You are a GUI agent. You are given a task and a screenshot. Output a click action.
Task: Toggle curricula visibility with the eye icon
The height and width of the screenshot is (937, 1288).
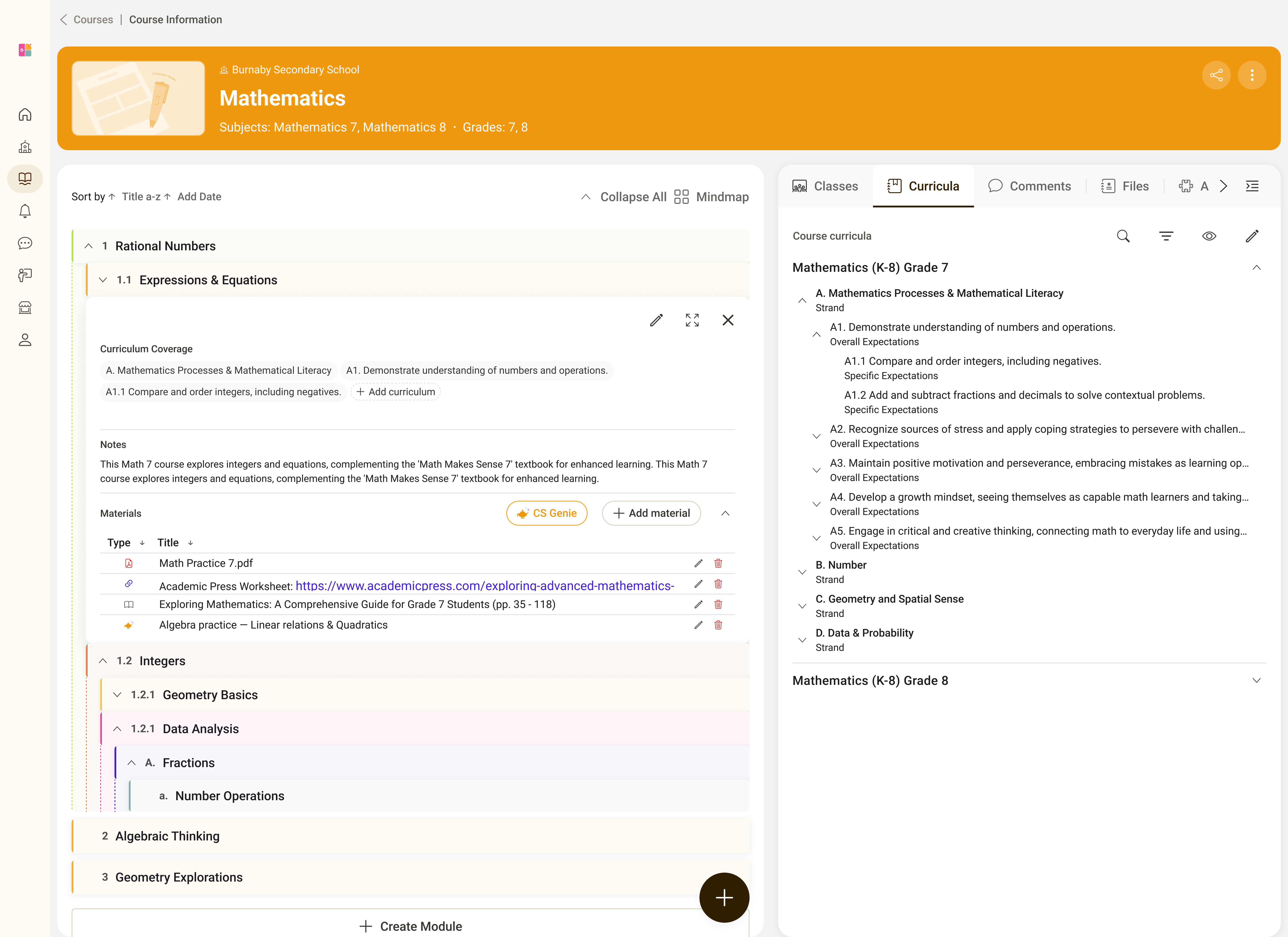[1209, 236]
